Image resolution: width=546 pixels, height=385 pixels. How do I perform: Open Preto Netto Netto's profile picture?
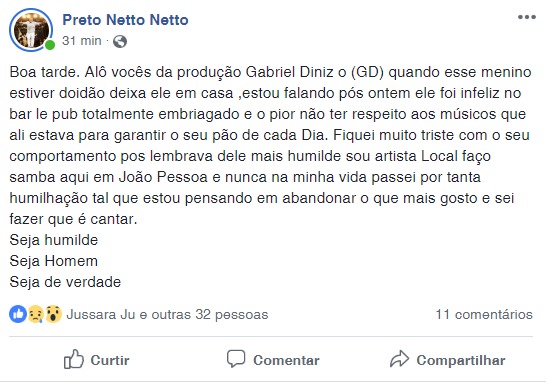pyautogui.click(x=31, y=30)
